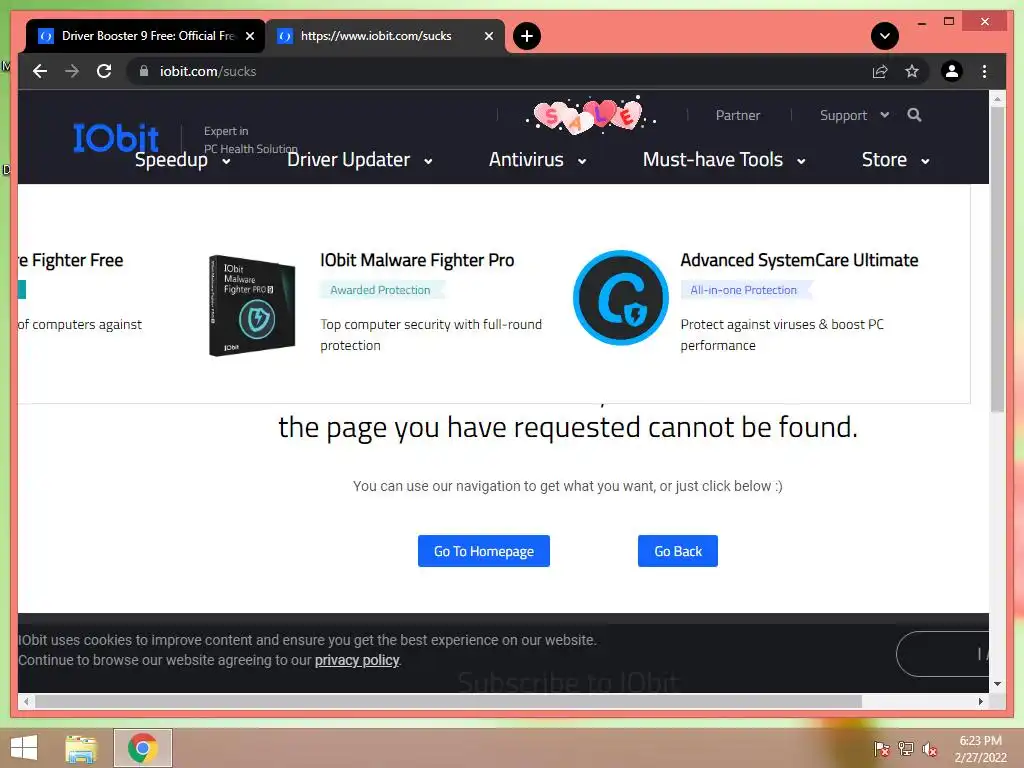Image resolution: width=1024 pixels, height=768 pixels.
Task: Open the Driver Updater menu
Action: coord(360,160)
